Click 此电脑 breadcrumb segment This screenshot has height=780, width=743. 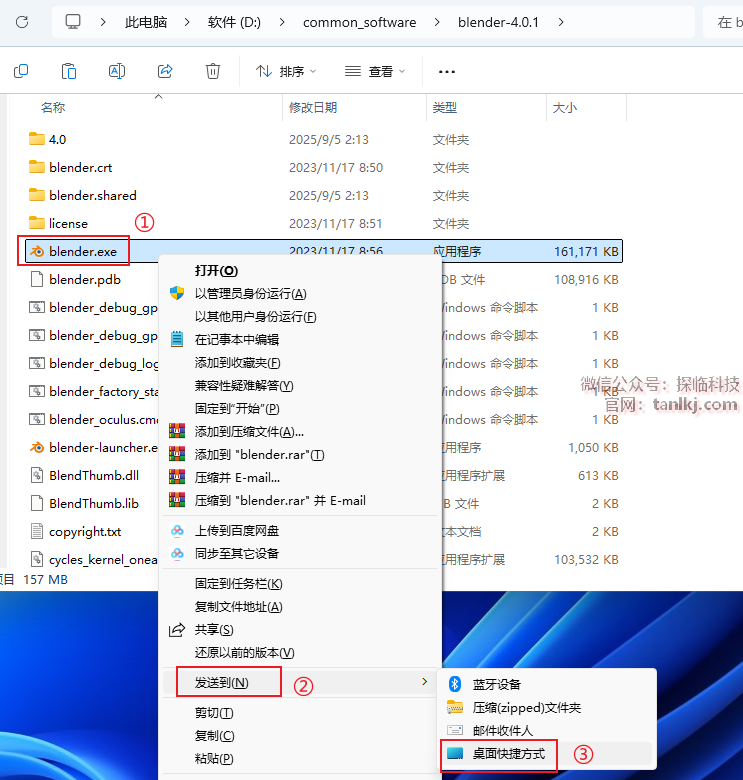[146, 22]
